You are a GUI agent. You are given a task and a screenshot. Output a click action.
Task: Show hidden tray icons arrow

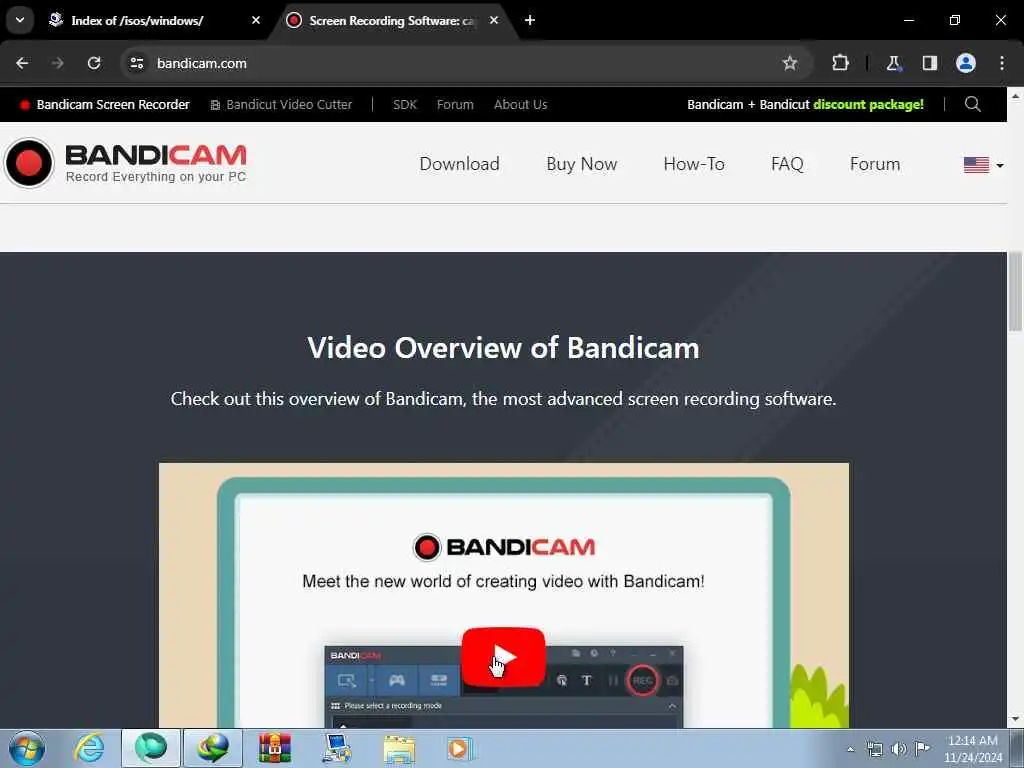850,749
